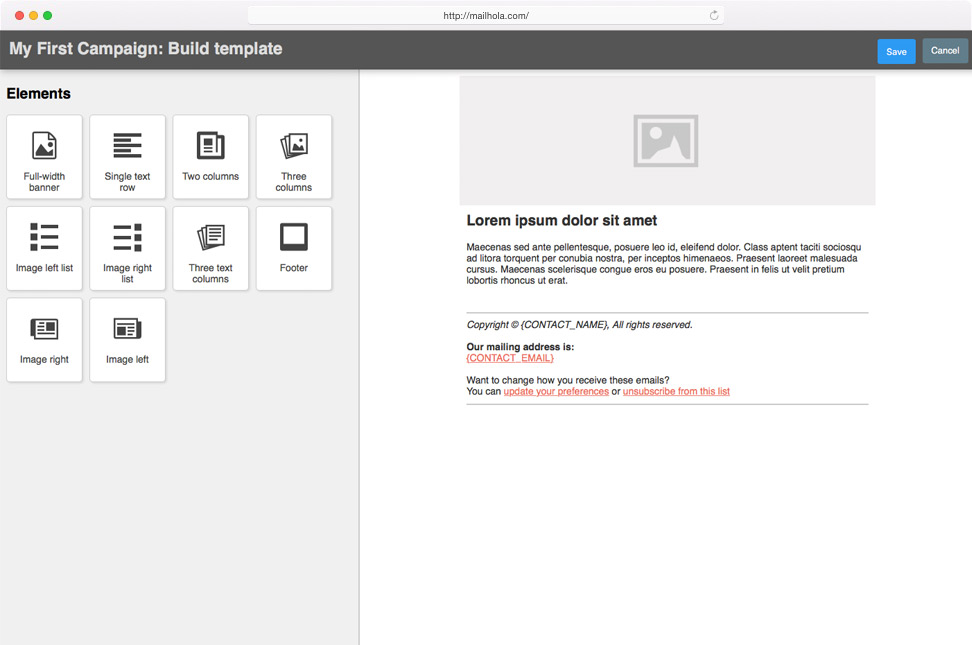Choose the Two columns element
972x645 pixels.
[x=211, y=157]
